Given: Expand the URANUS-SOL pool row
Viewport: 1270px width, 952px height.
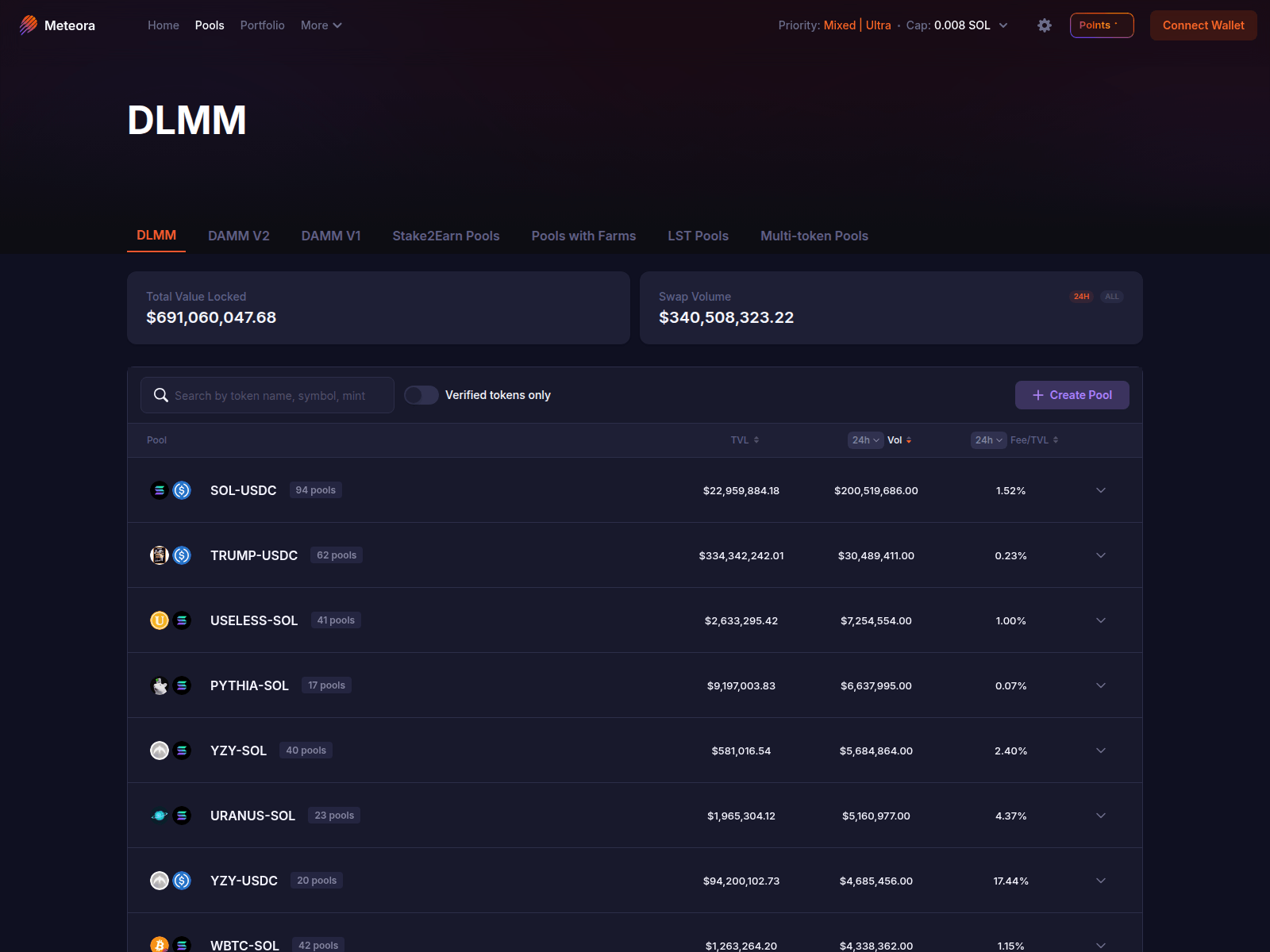Looking at the screenshot, I should (x=1101, y=816).
